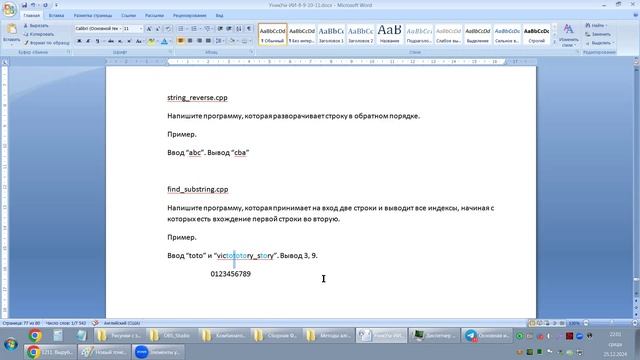Copy selection with Копировать
The image size is (640, 360).
39,34
